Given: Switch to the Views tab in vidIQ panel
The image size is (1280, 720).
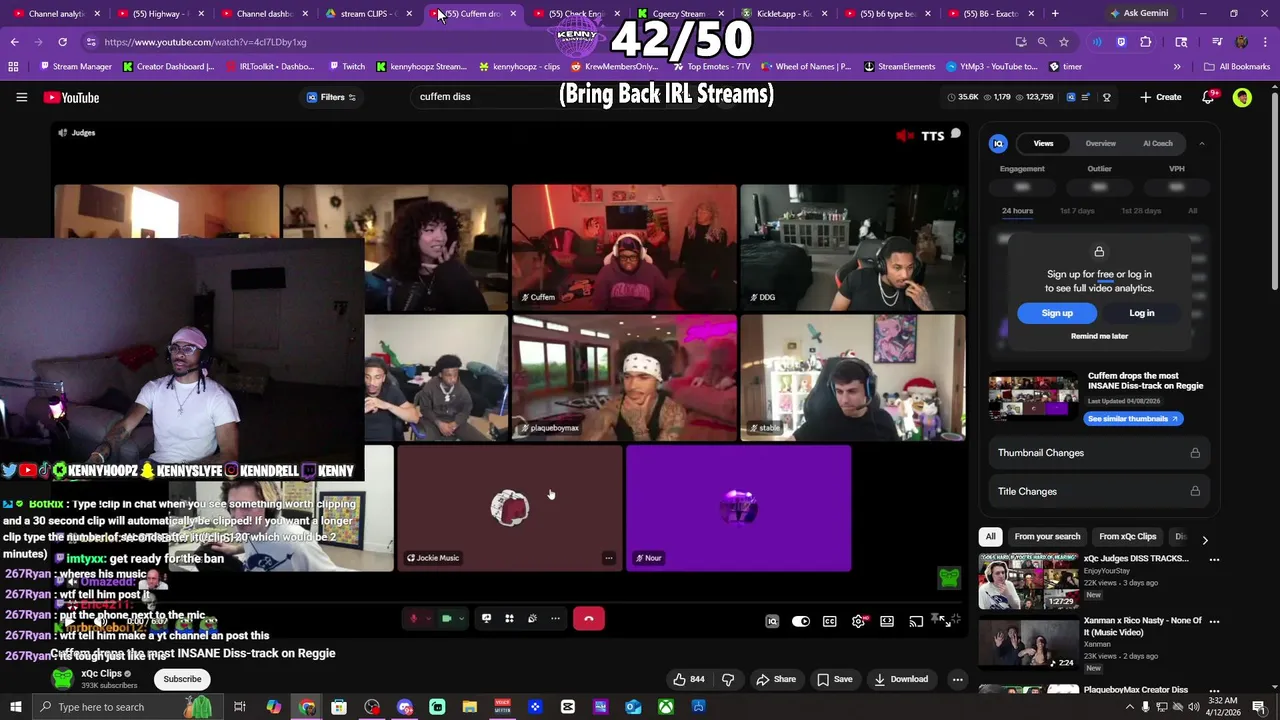Looking at the screenshot, I should pyautogui.click(x=1043, y=143).
